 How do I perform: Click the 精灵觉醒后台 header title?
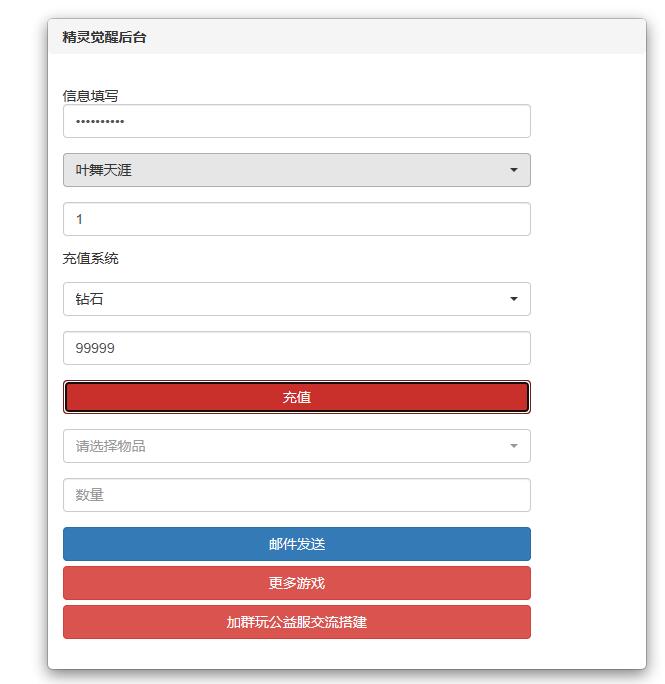tap(104, 37)
